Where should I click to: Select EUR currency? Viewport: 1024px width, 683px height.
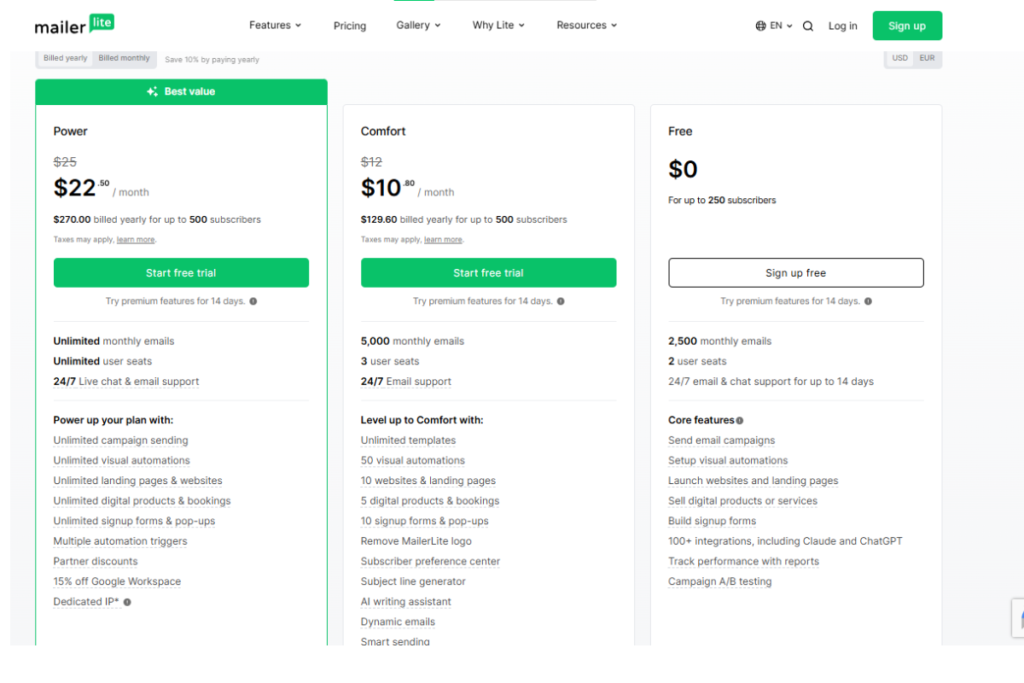pyautogui.click(x=927, y=58)
